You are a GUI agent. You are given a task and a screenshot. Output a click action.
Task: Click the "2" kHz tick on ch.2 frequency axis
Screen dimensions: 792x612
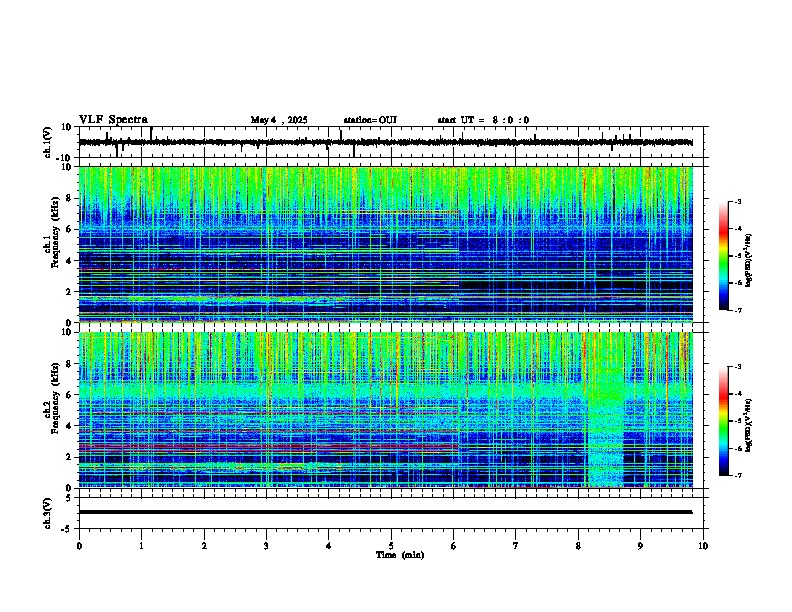click(x=69, y=457)
